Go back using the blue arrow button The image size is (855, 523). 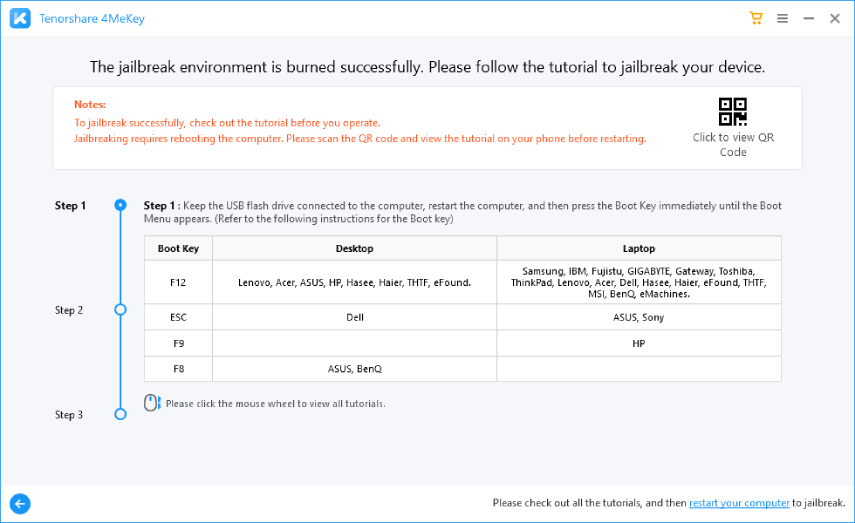[19, 503]
